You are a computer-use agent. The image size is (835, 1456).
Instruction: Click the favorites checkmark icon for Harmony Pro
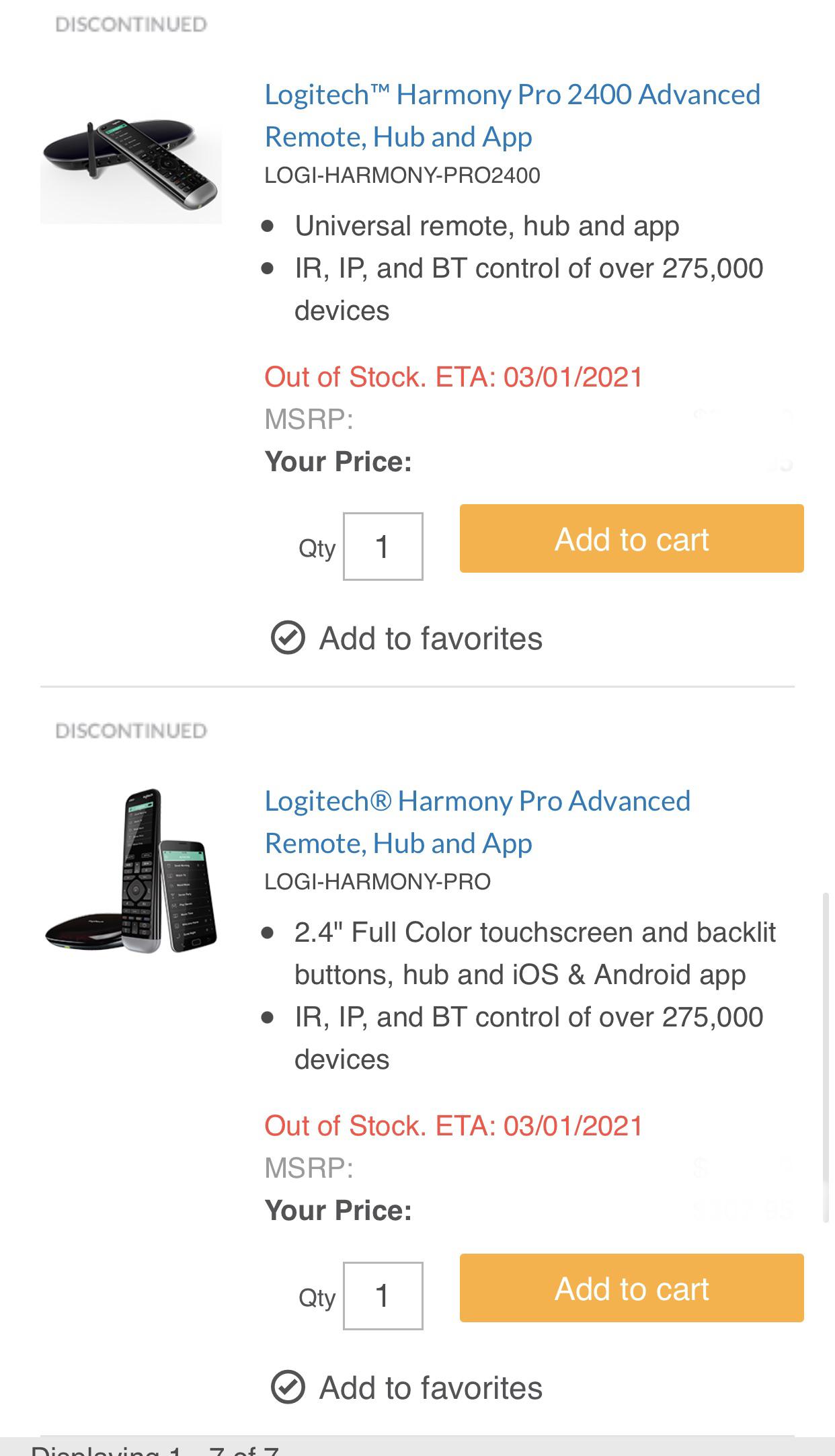(x=287, y=1387)
